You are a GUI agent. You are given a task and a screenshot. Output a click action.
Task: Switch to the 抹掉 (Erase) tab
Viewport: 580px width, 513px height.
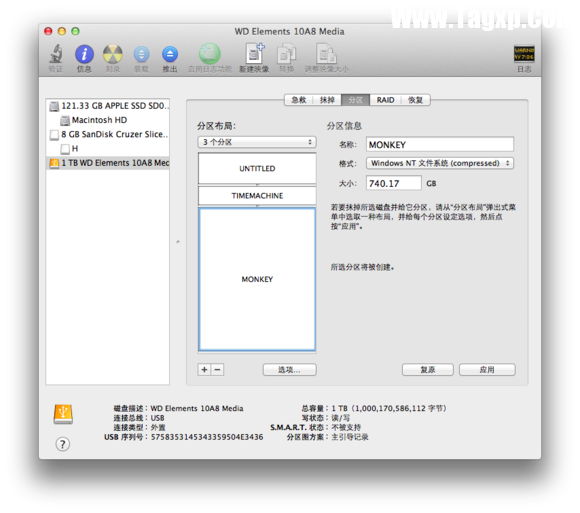tap(327, 100)
